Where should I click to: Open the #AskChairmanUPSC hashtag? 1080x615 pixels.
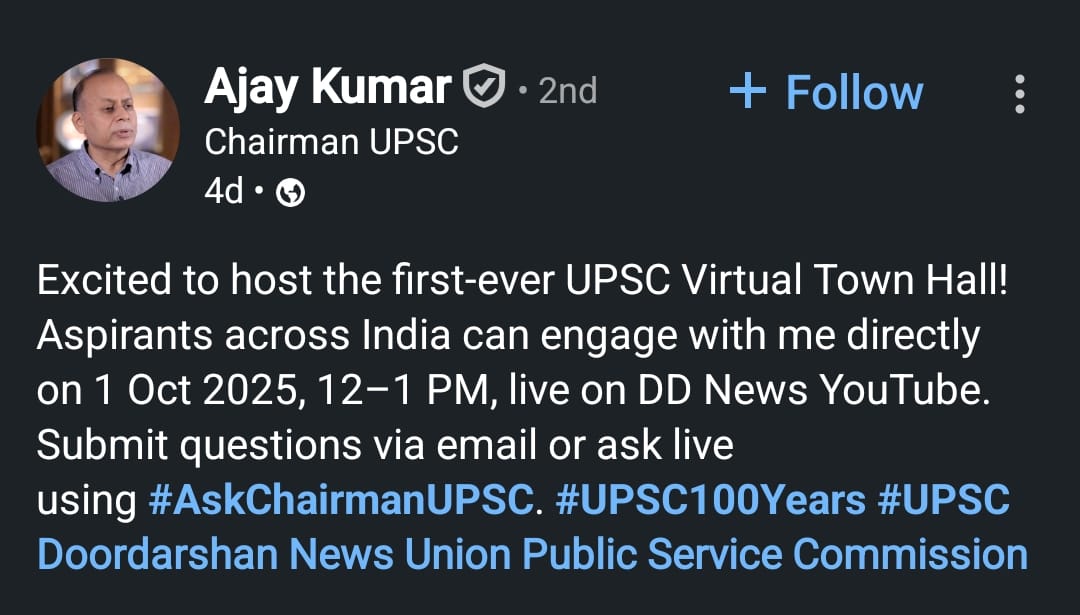(x=339, y=500)
